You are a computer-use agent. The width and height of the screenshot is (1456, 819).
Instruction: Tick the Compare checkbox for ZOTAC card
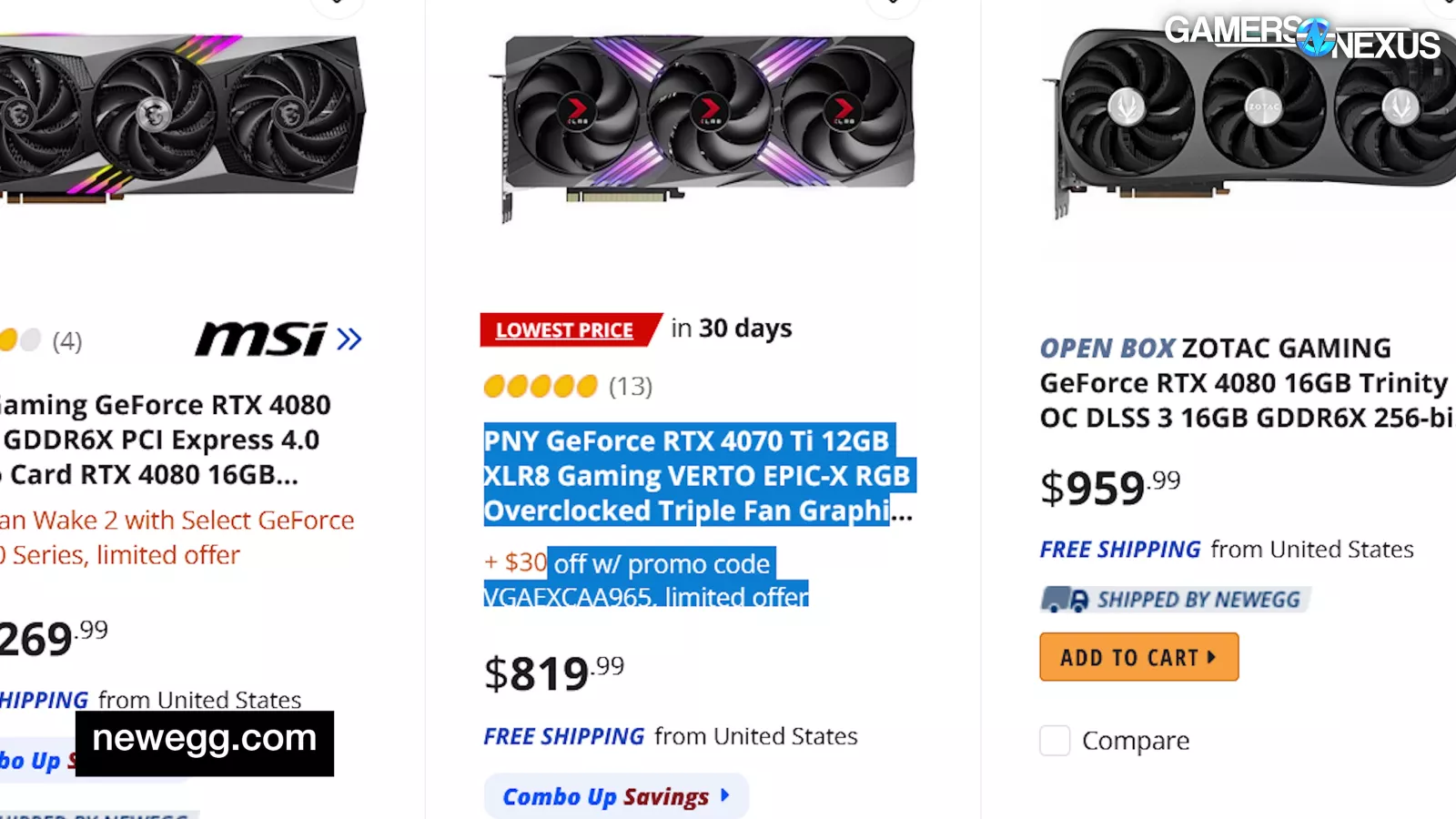[1055, 741]
